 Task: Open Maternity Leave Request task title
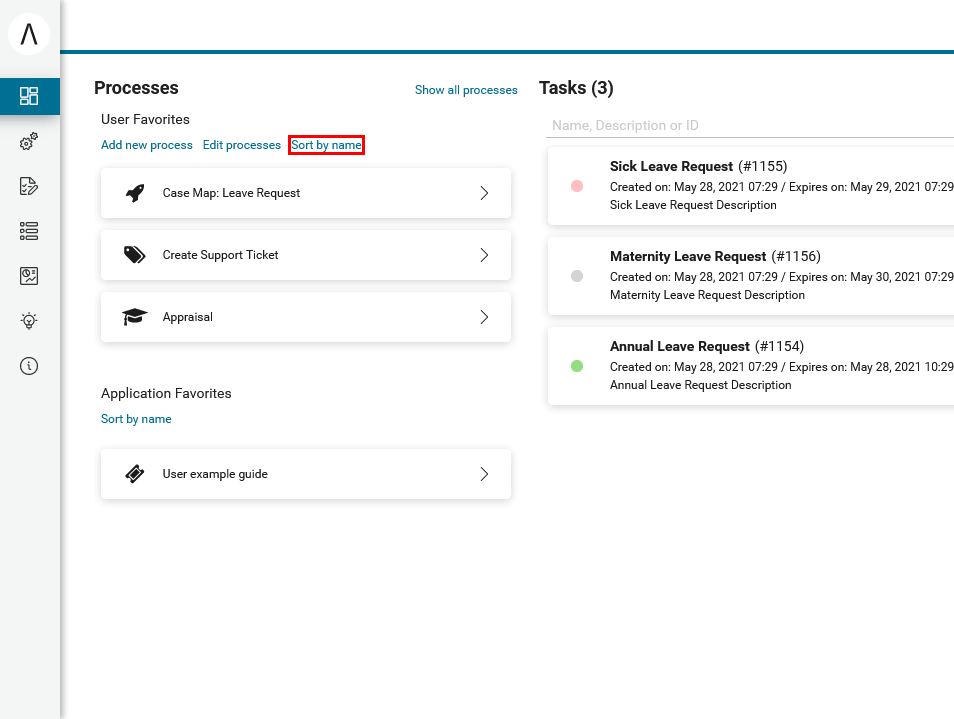tap(688, 257)
